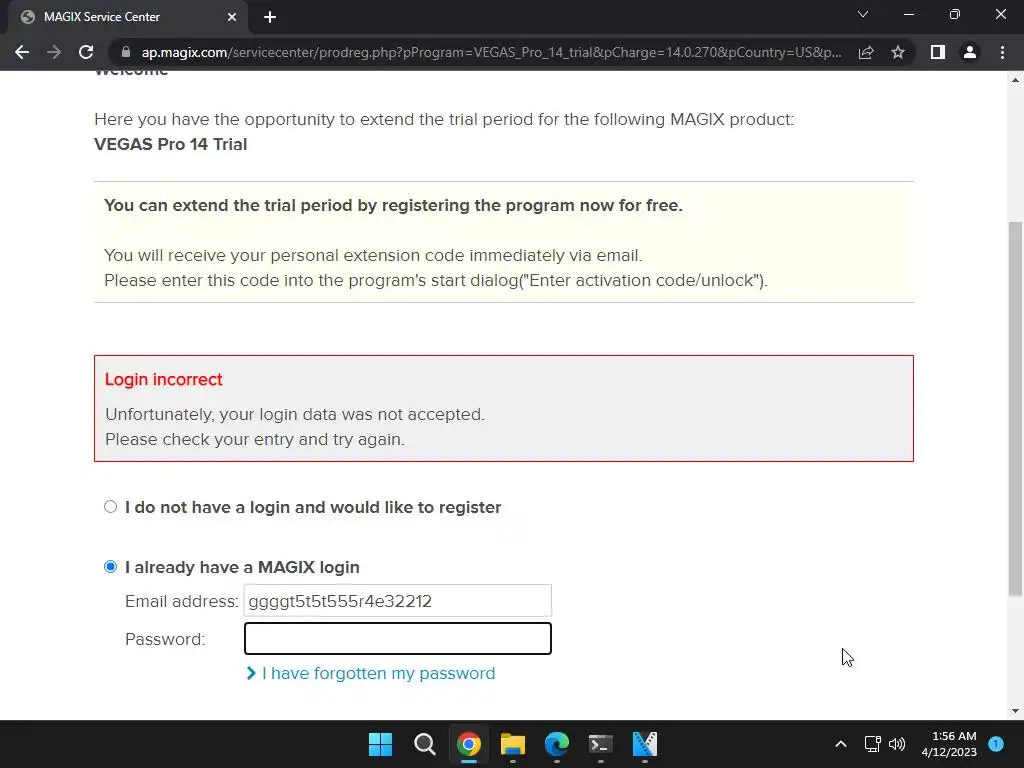Open the Chrome profile menu
This screenshot has height=768, width=1024.
(970, 52)
